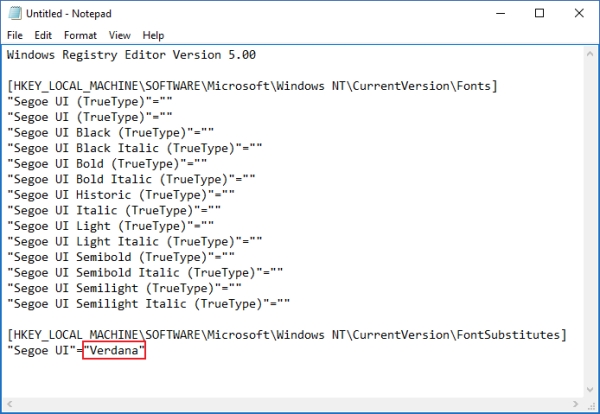Open the View menu

[120, 36]
